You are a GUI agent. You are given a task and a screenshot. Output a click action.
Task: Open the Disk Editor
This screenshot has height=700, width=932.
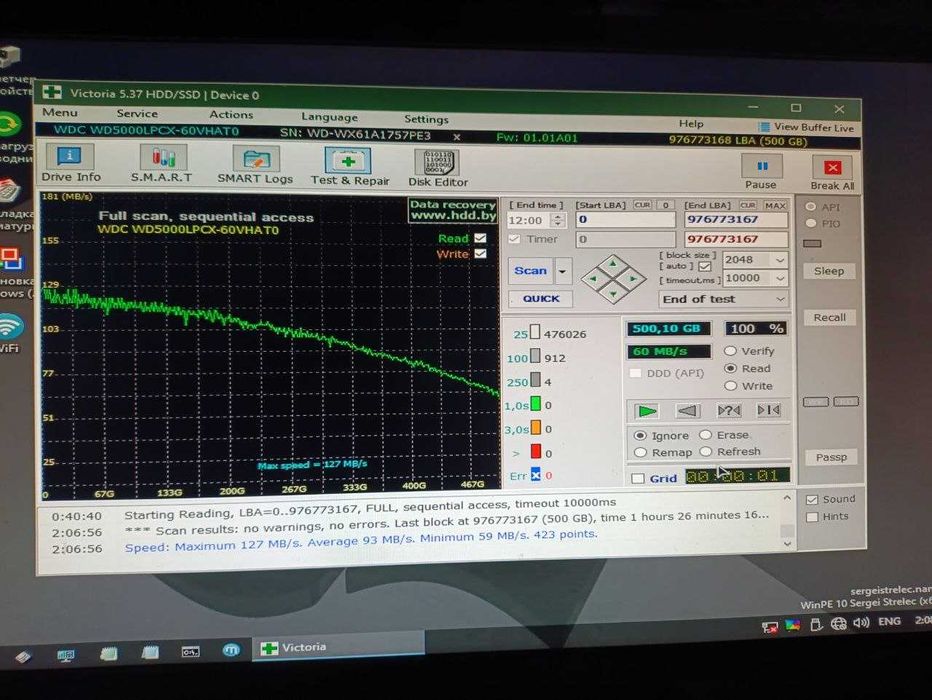(x=439, y=169)
